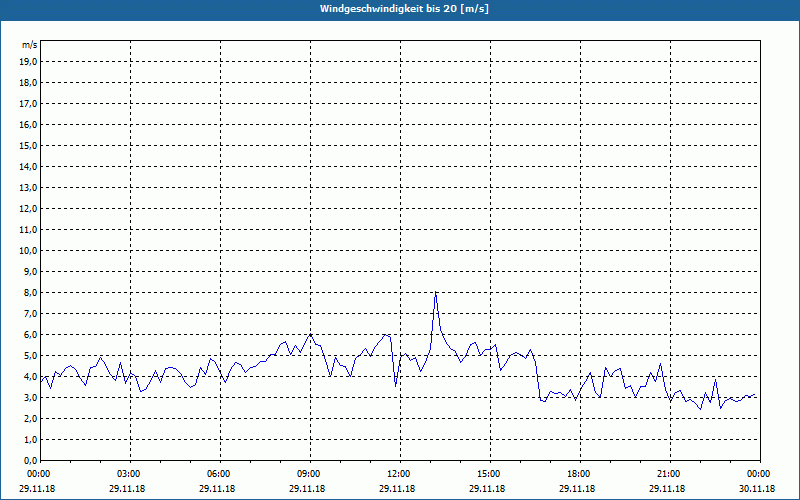Click the "29.11.18" date under 21:00
Viewport: 800px width, 500px height.
(667, 489)
